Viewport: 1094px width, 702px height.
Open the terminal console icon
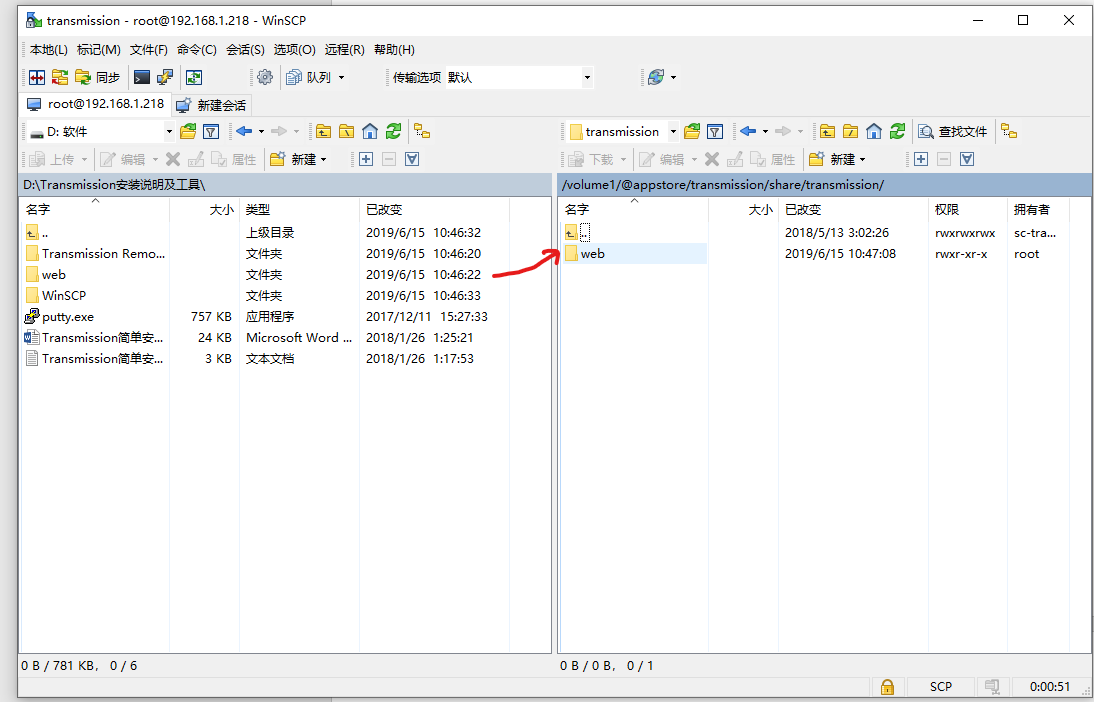142,77
